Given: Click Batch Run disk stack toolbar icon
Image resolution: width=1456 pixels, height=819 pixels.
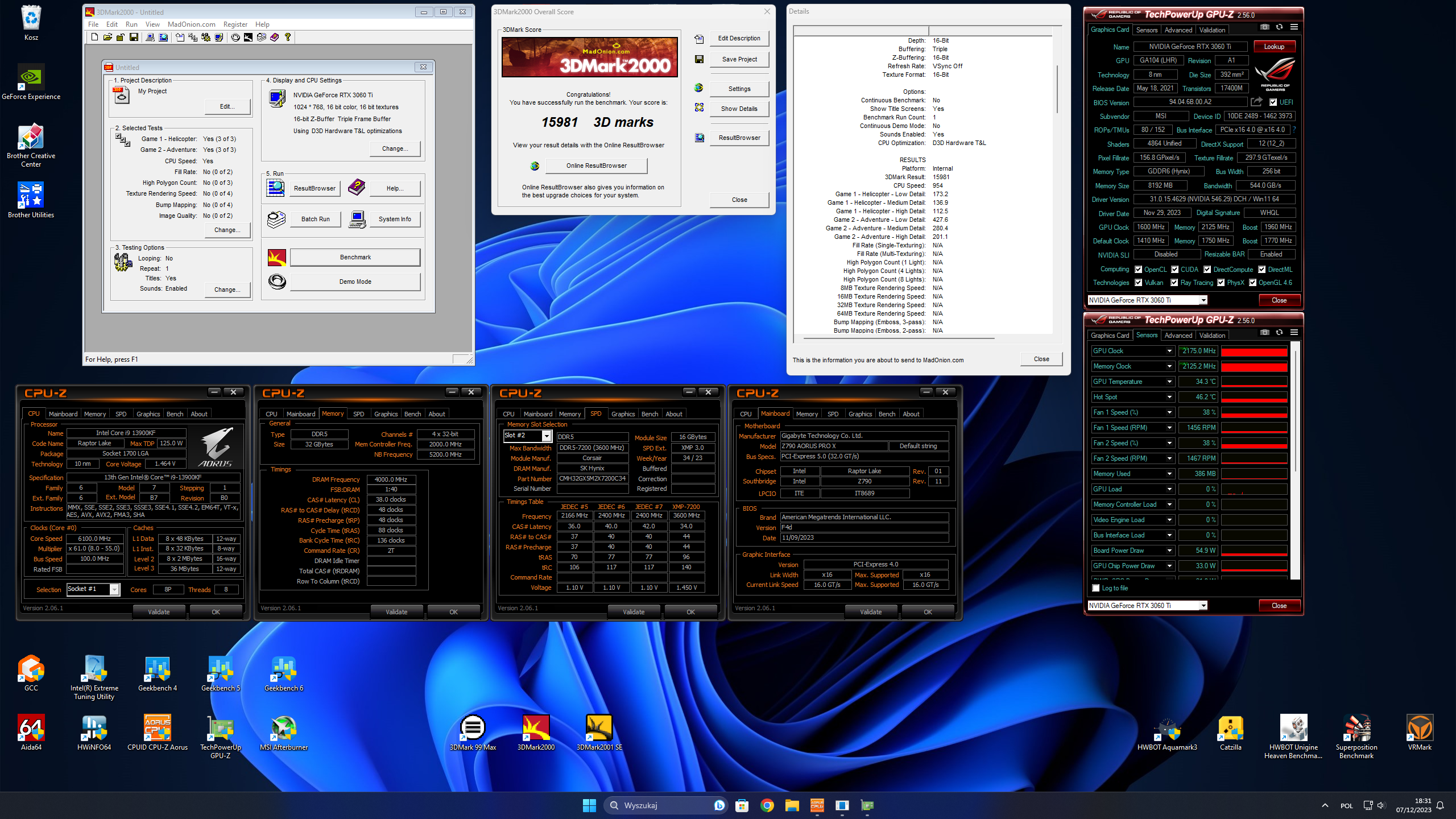Looking at the screenshot, I should [x=261, y=37].
